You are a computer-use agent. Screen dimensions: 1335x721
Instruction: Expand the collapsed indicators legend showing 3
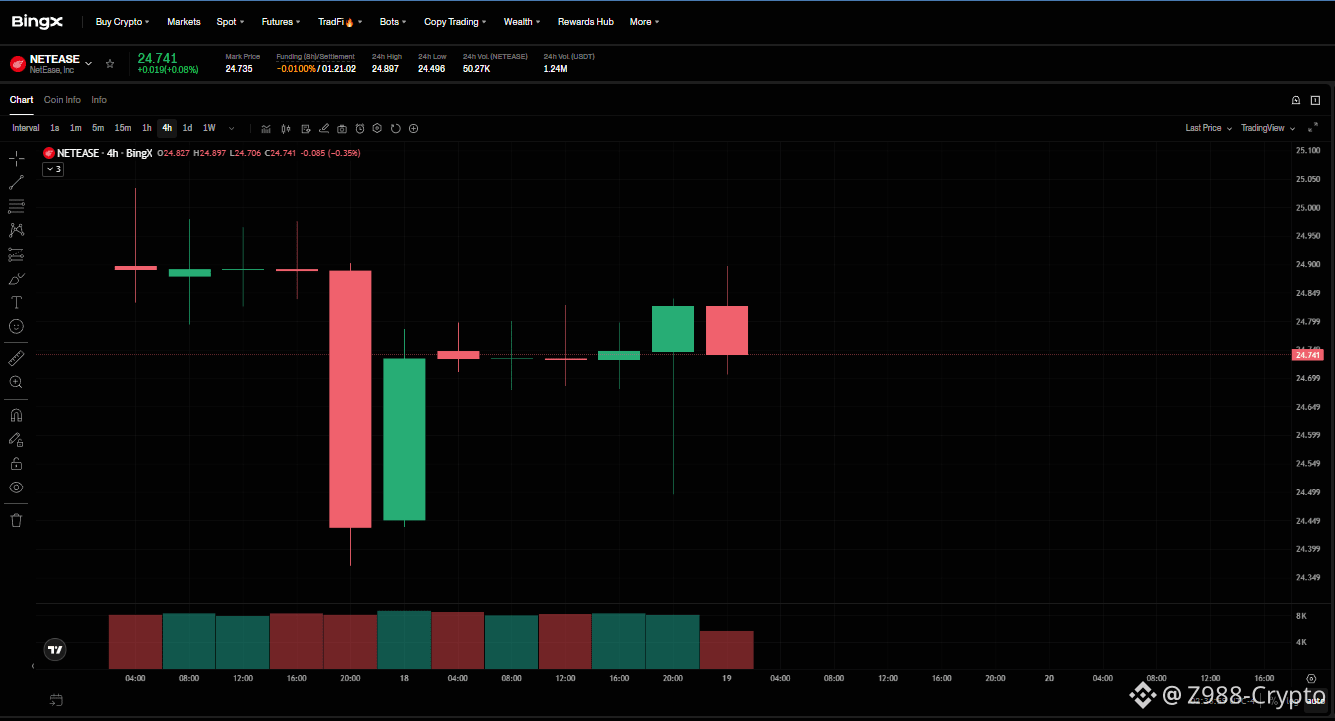[x=53, y=170]
